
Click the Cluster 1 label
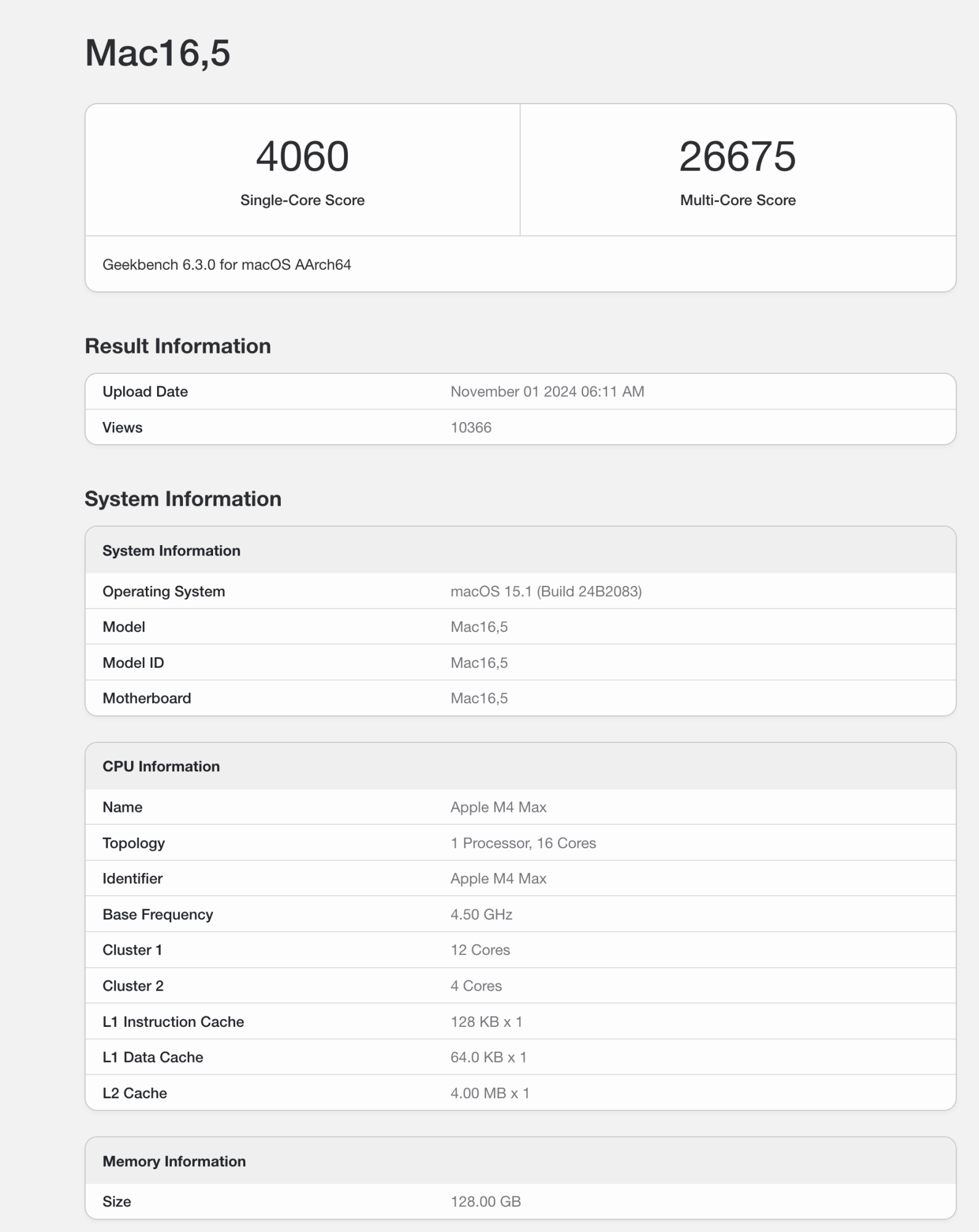(x=132, y=950)
